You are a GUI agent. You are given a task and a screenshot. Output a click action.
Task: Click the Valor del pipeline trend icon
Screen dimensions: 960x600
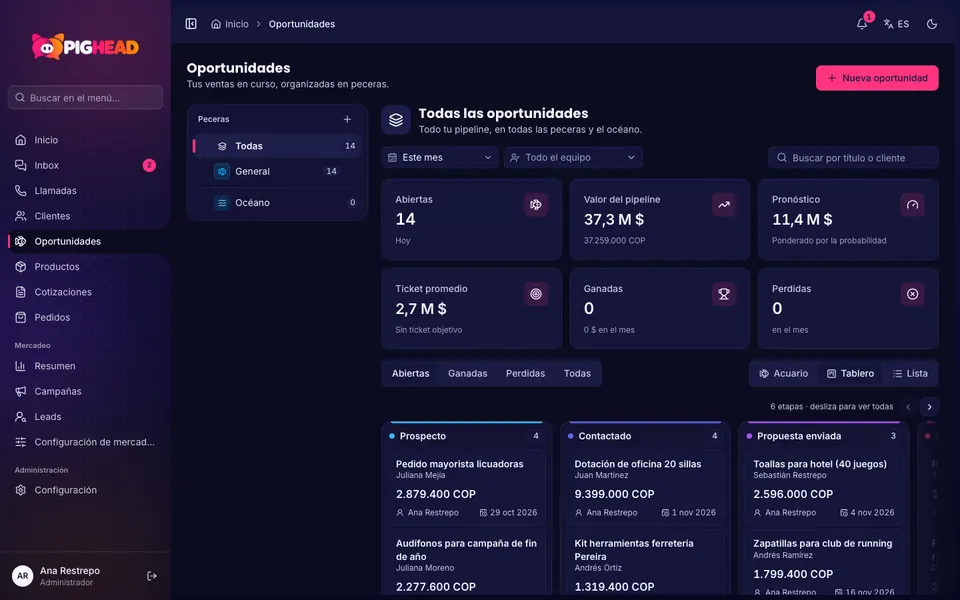724,204
